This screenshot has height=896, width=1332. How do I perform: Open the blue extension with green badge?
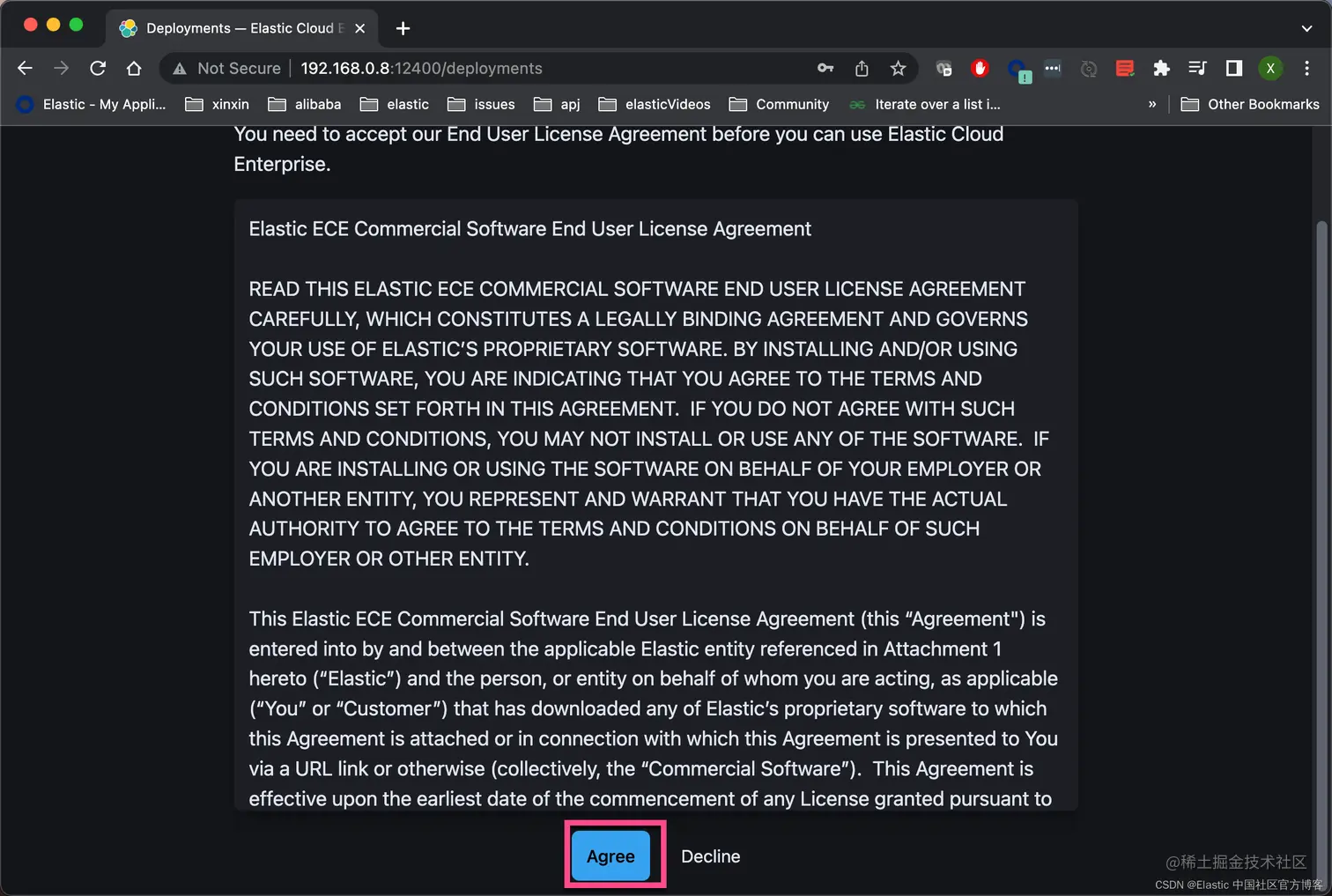pyautogui.click(x=1017, y=69)
